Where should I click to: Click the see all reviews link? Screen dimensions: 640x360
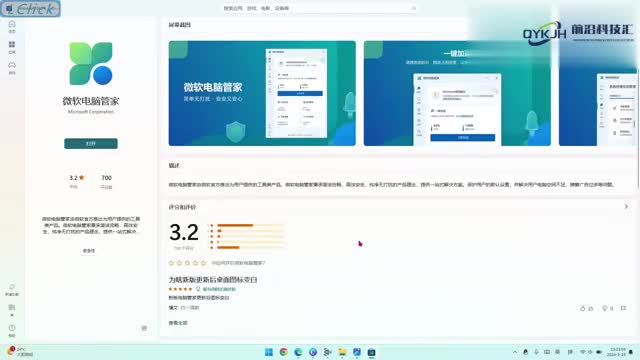(x=178, y=323)
